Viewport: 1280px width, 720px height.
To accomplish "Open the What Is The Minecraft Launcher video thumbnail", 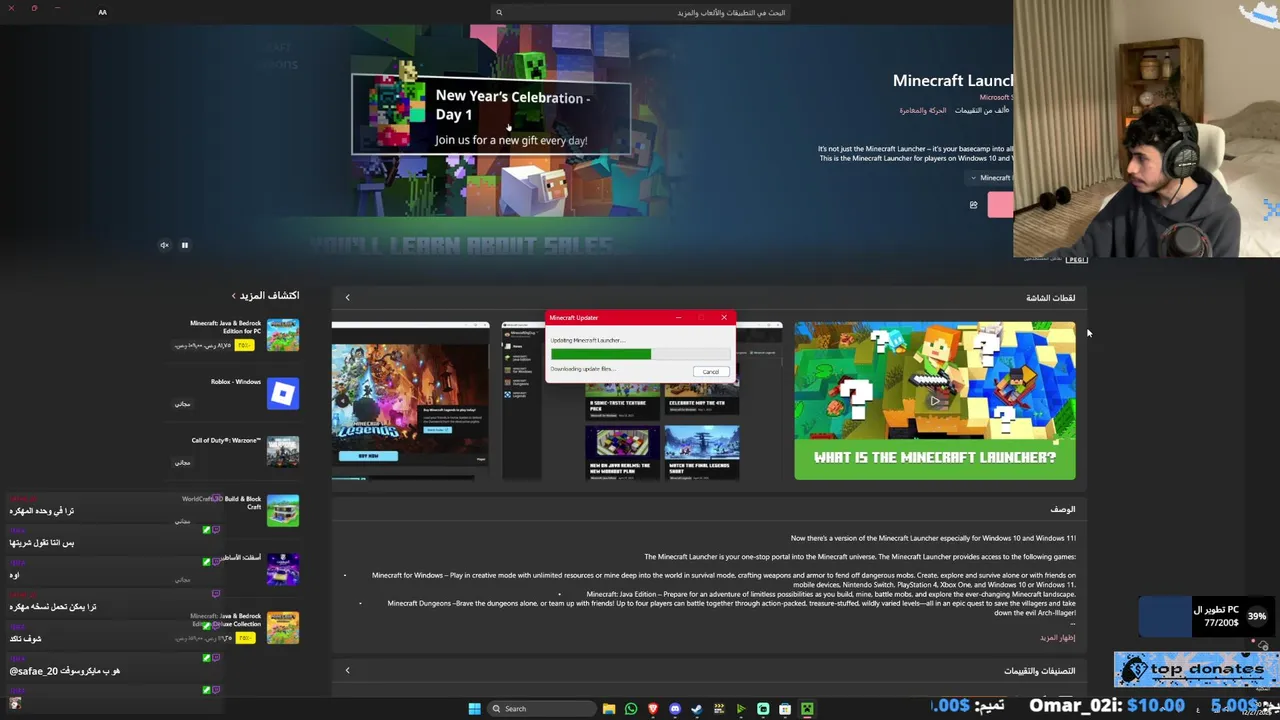I will [935, 400].
